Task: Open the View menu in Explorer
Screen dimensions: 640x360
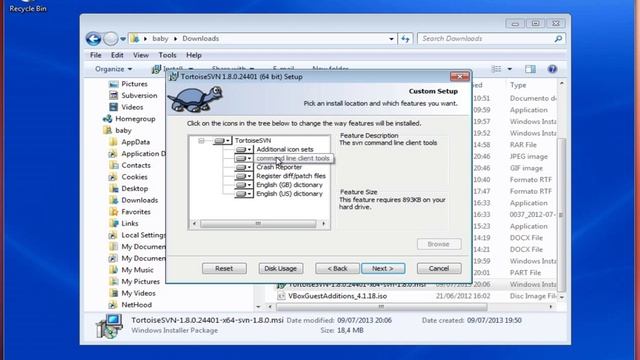Action: tap(141, 55)
